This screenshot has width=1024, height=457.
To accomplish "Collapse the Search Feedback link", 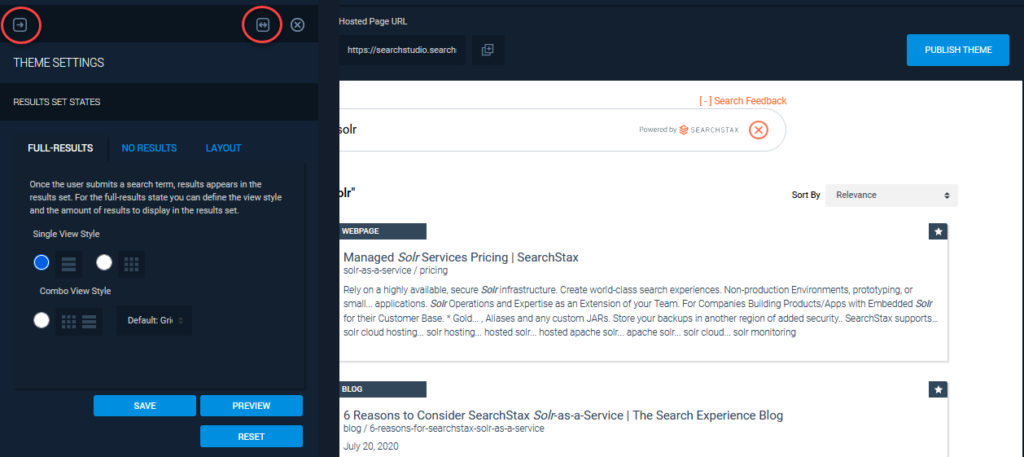I will tap(743, 101).
